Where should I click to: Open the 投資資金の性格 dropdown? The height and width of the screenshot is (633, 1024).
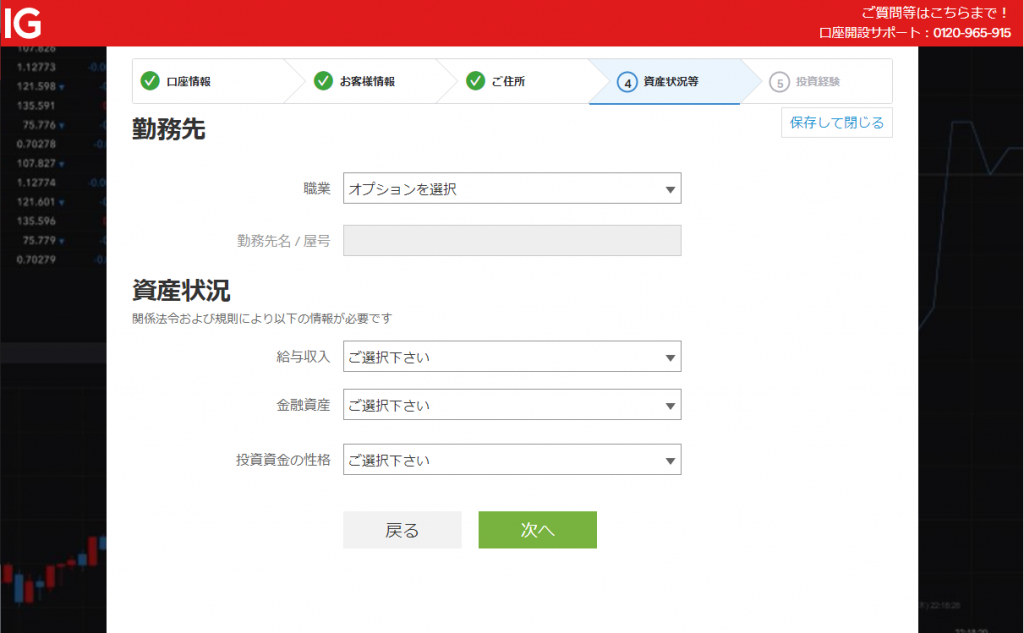[x=512, y=460]
